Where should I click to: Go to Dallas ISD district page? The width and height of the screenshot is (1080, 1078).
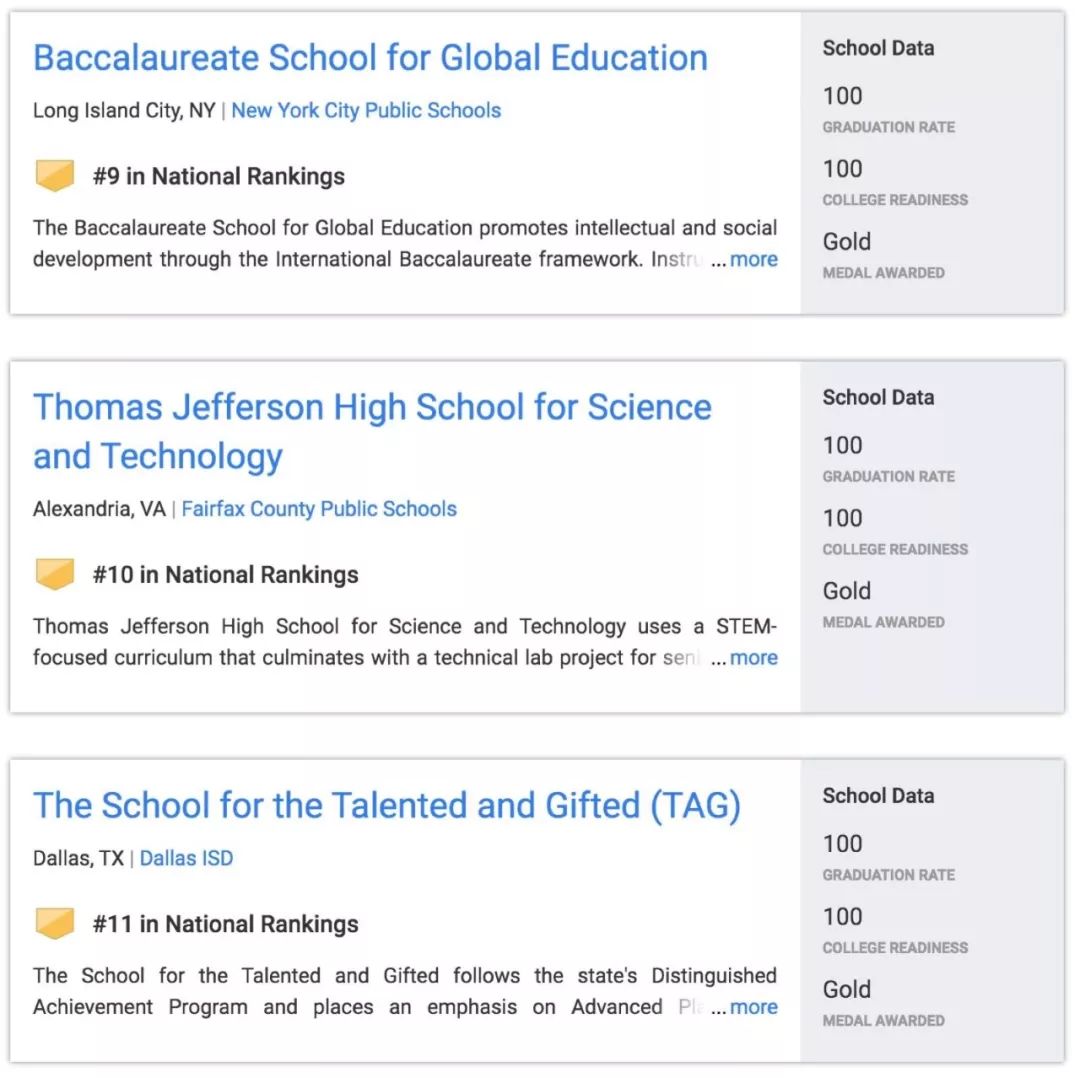pyautogui.click(x=186, y=858)
